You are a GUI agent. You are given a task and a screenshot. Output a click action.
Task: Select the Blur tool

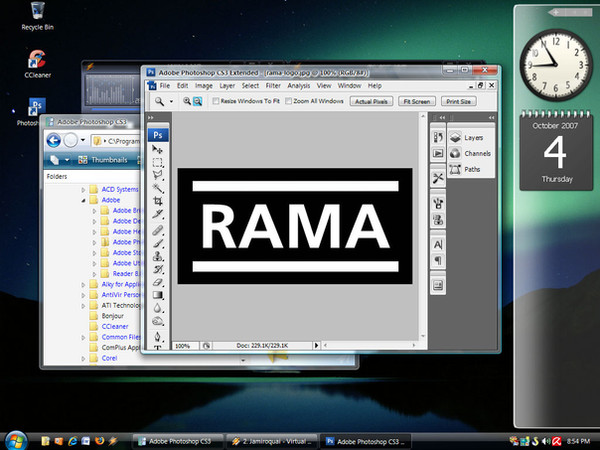click(x=158, y=308)
